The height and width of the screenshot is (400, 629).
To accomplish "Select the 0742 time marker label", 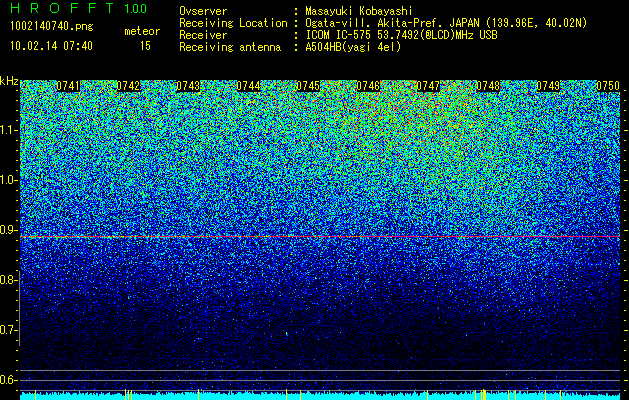I will click(128, 86).
